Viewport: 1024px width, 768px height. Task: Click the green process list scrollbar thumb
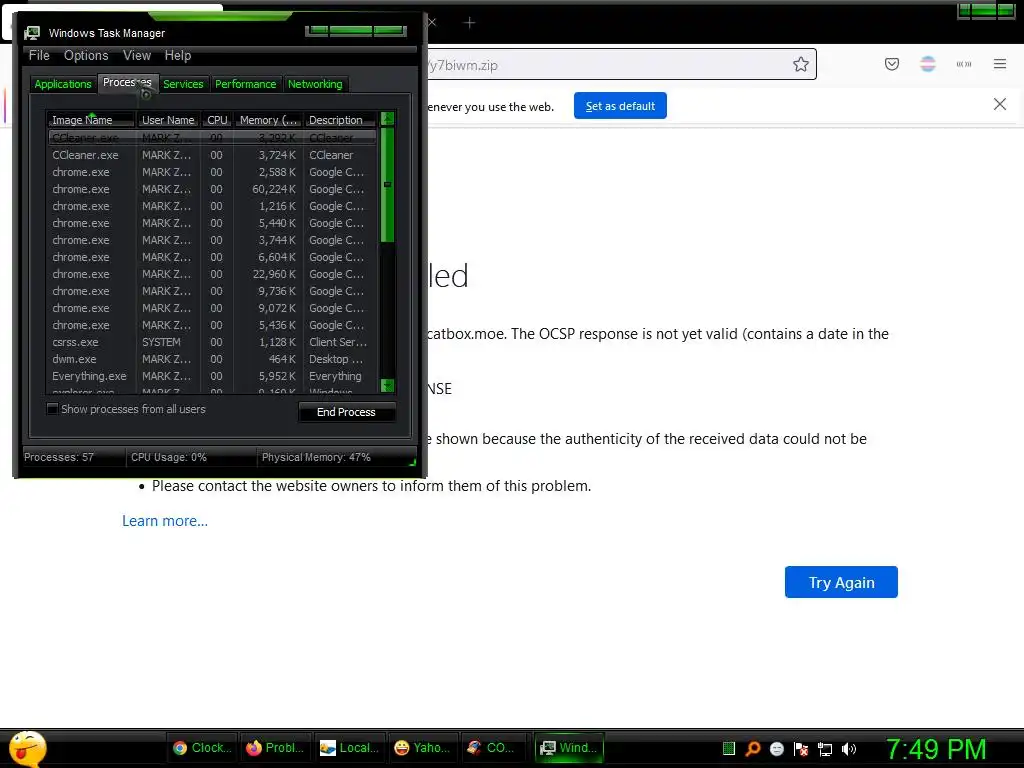point(387,185)
